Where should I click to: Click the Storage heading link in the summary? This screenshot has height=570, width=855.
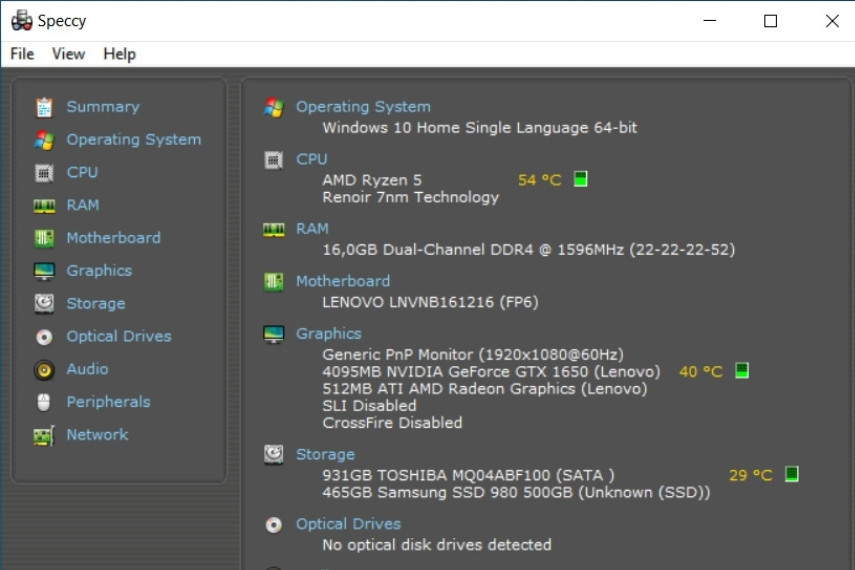click(326, 454)
